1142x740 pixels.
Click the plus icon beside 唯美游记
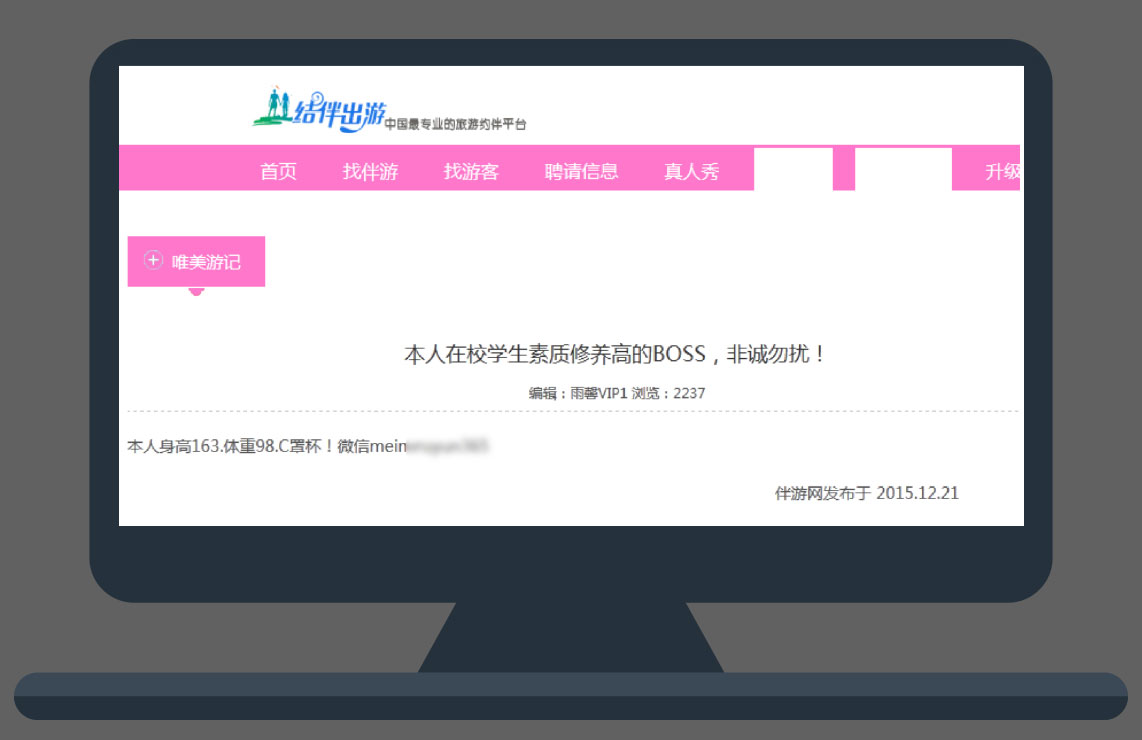click(153, 261)
